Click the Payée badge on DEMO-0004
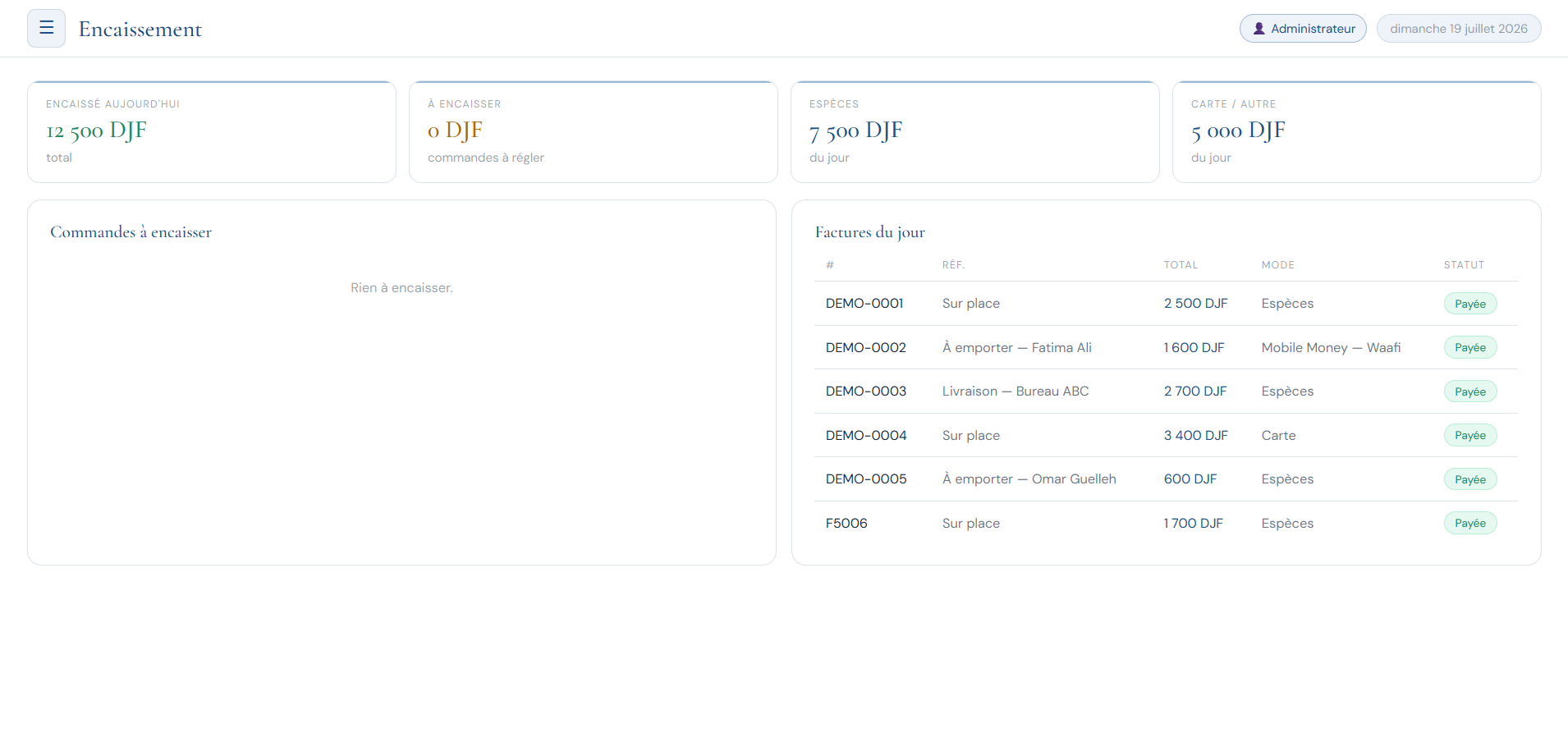 click(x=1470, y=436)
